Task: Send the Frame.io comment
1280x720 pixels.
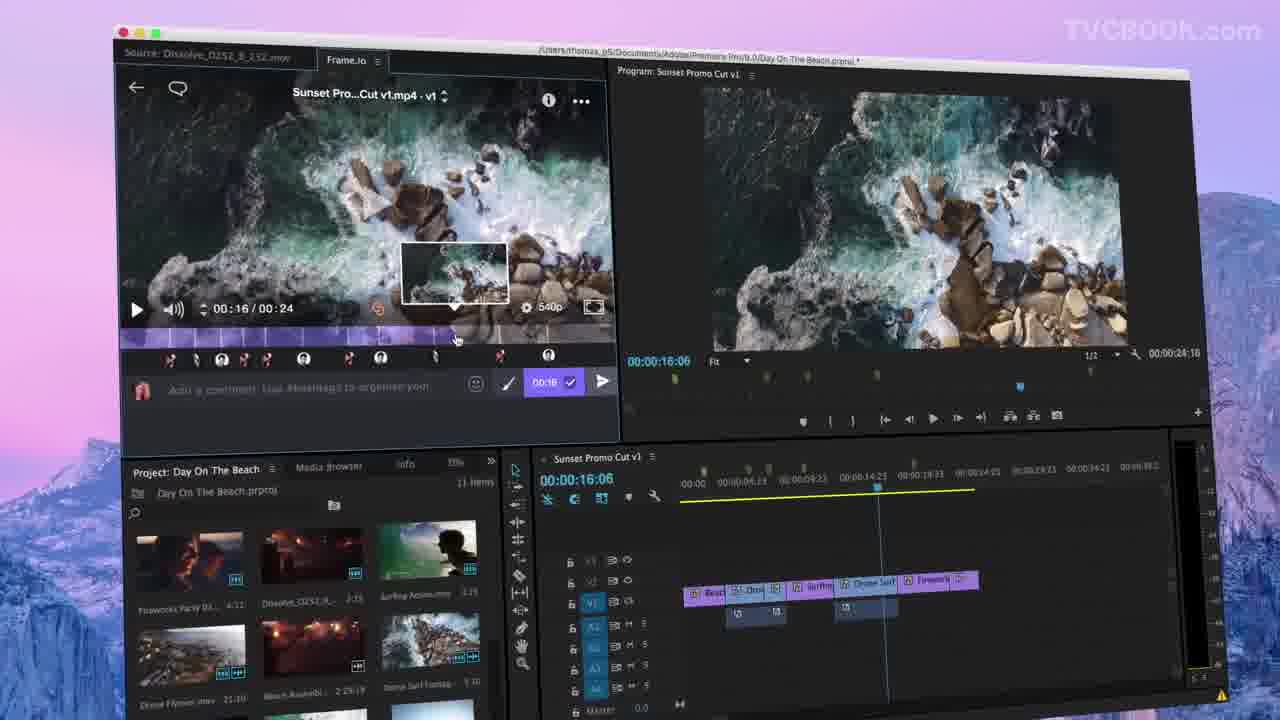Action: tap(602, 381)
